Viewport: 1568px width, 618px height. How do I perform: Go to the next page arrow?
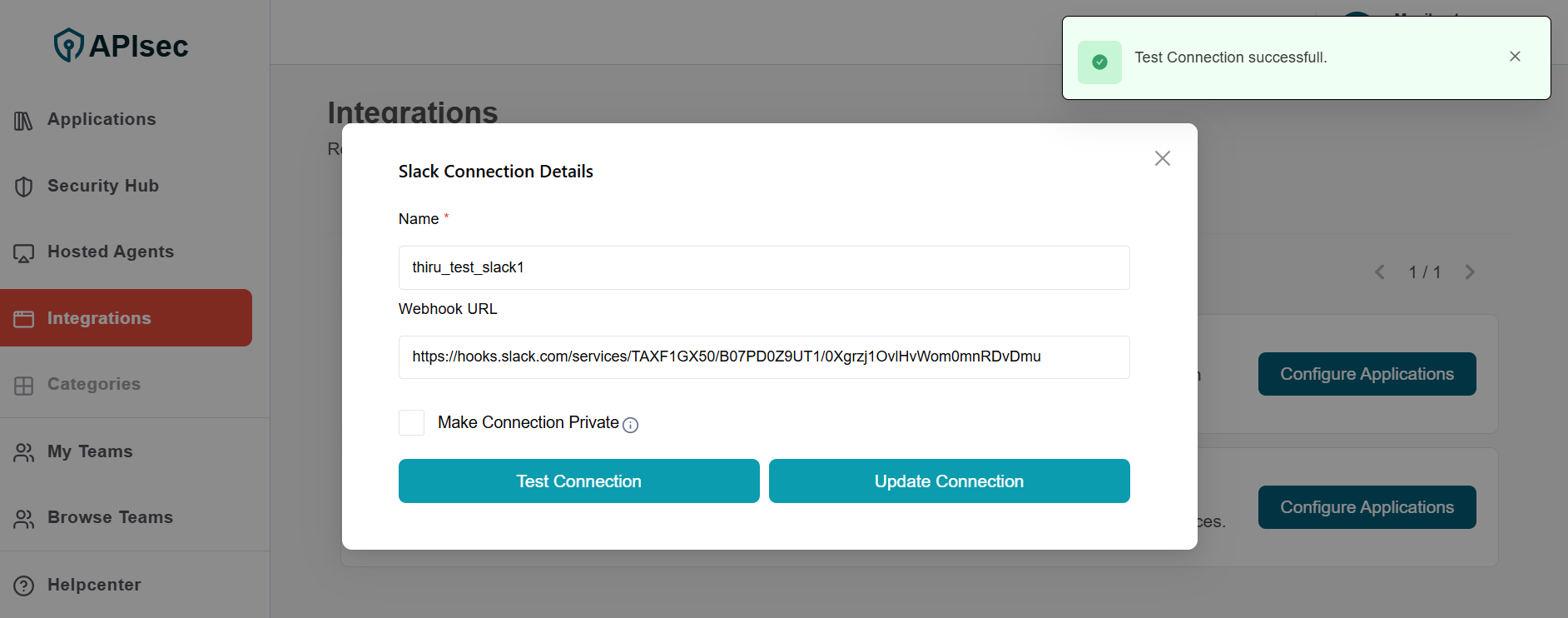pyautogui.click(x=1470, y=272)
